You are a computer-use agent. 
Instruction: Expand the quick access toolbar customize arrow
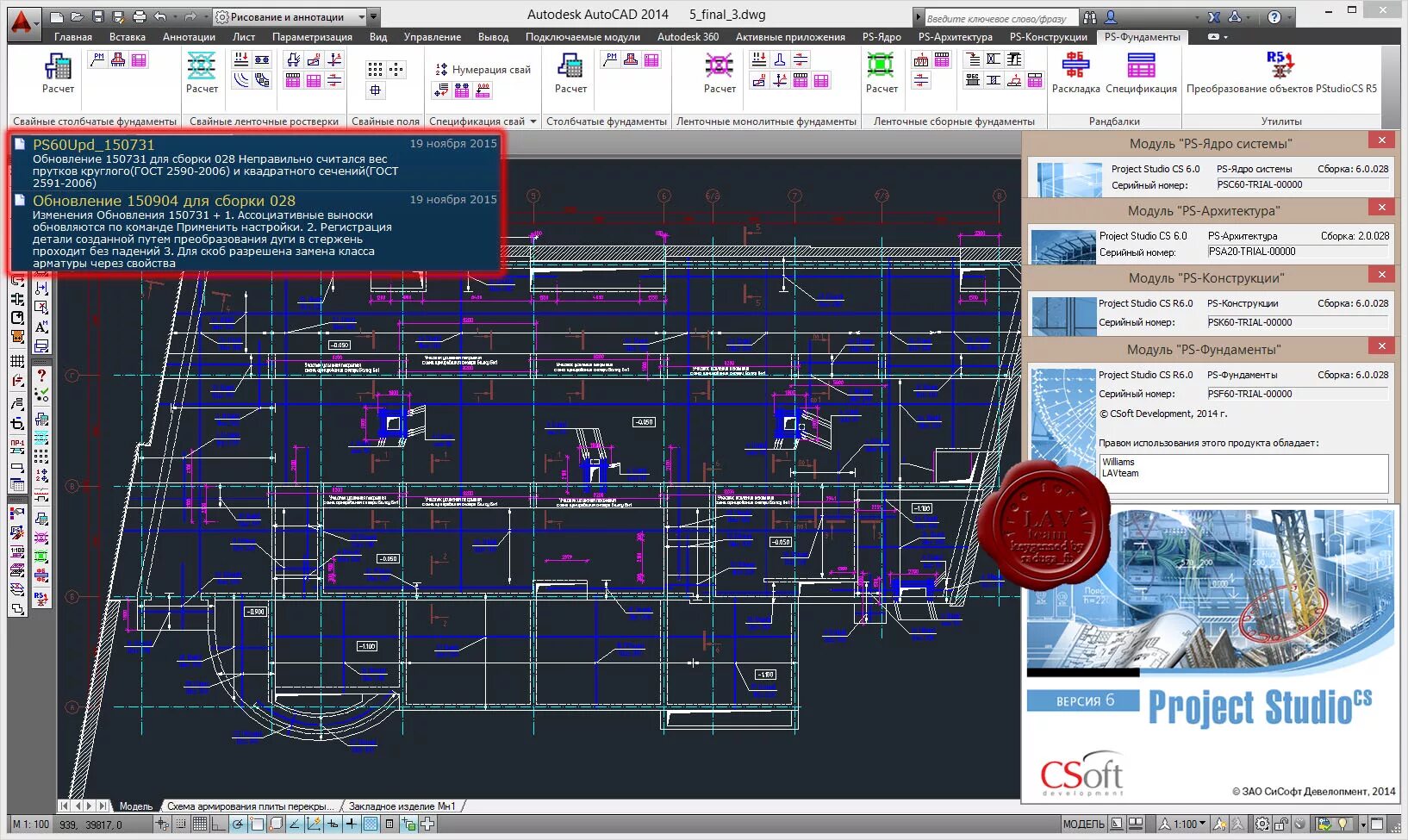[x=373, y=16]
